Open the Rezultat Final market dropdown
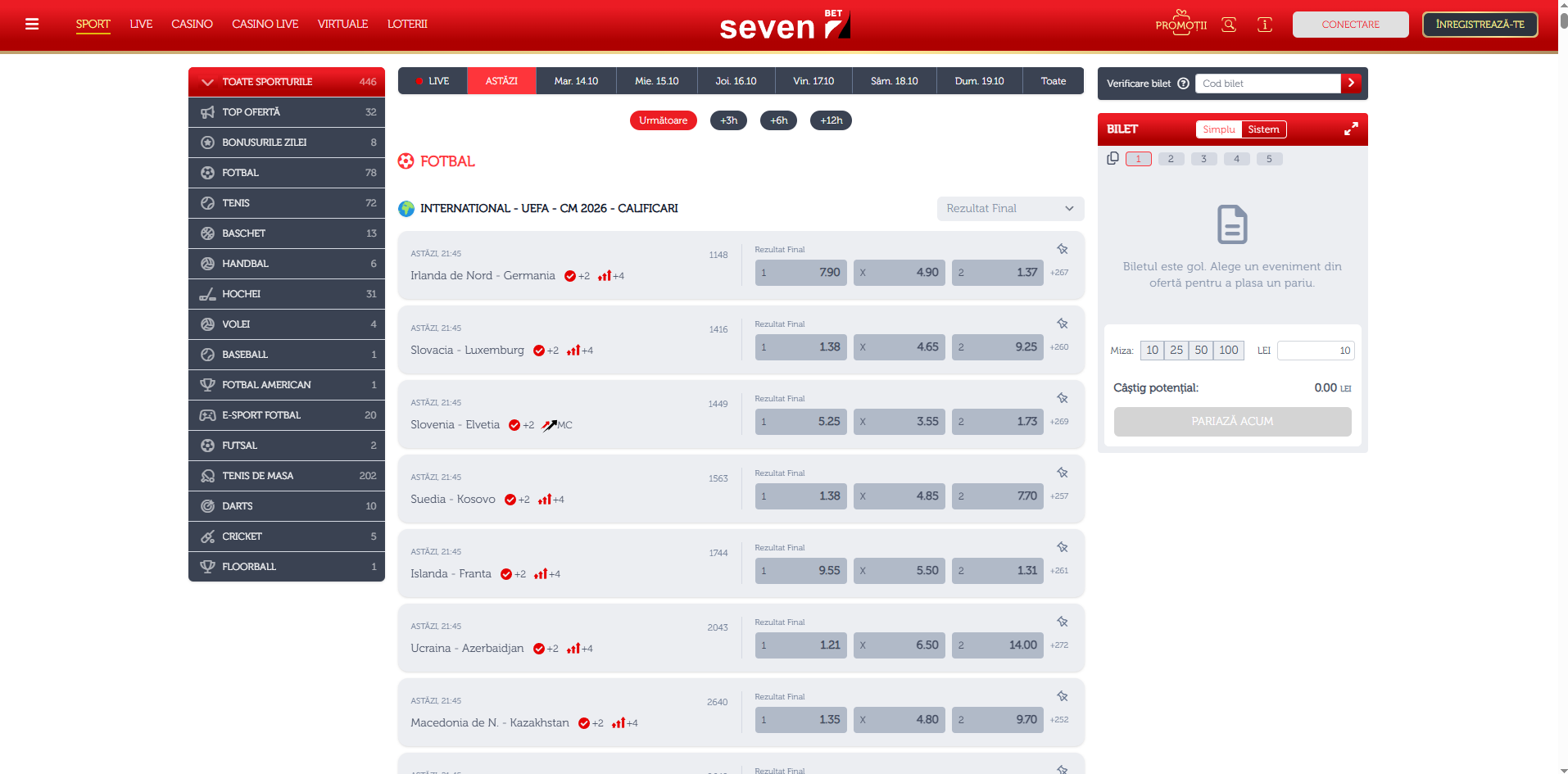Image resolution: width=1568 pixels, height=774 pixels. 1009,209
